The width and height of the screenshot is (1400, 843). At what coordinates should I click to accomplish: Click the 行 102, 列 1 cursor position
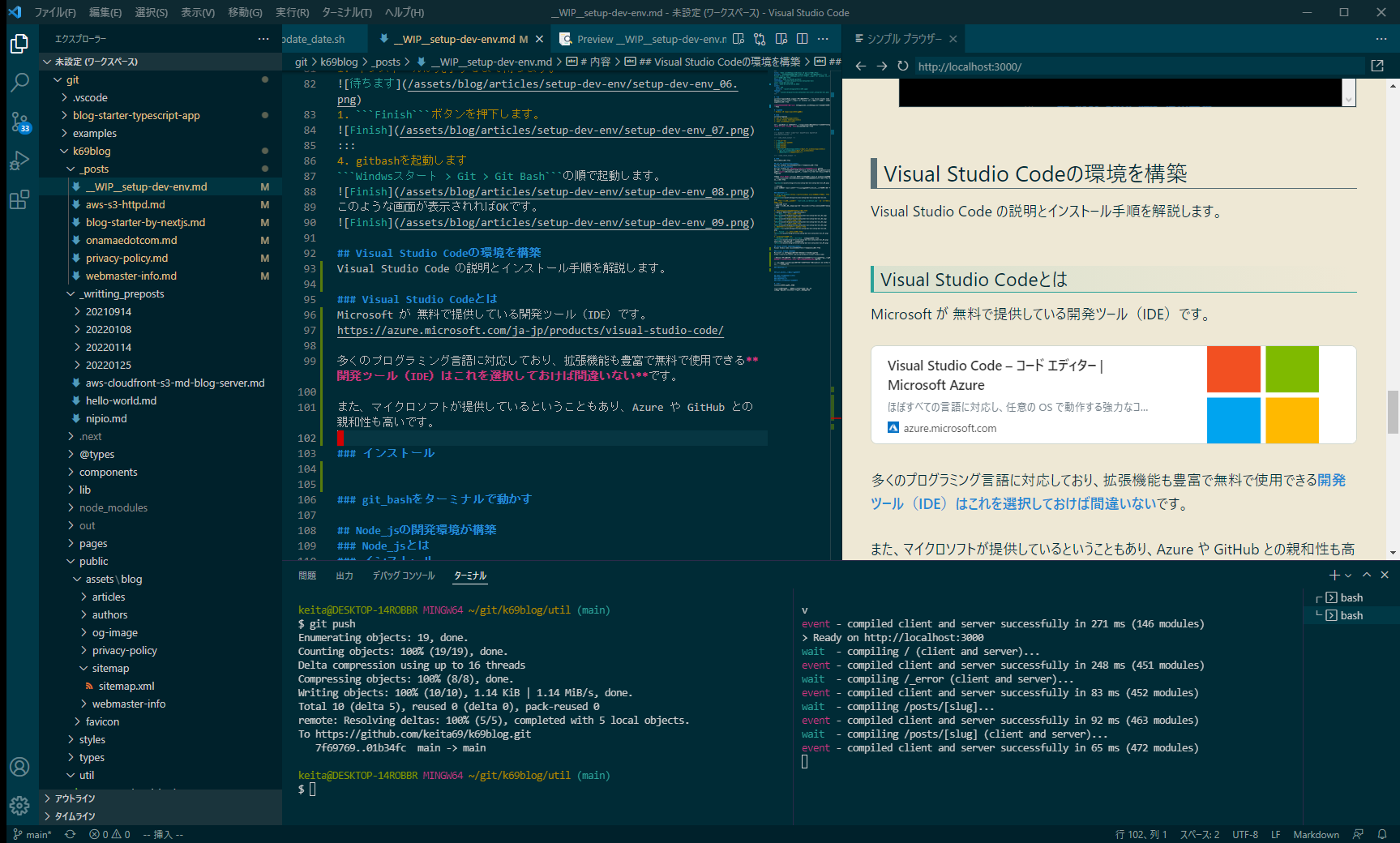(1141, 834)
